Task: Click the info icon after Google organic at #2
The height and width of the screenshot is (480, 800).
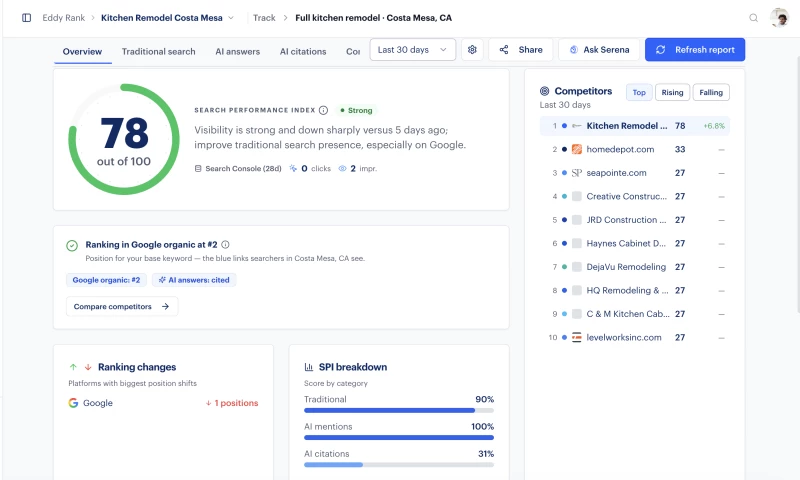Action: click(226, 244)
